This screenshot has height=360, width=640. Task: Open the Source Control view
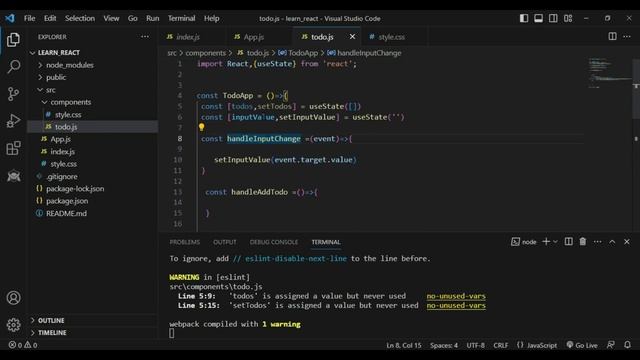coord(13,94)
